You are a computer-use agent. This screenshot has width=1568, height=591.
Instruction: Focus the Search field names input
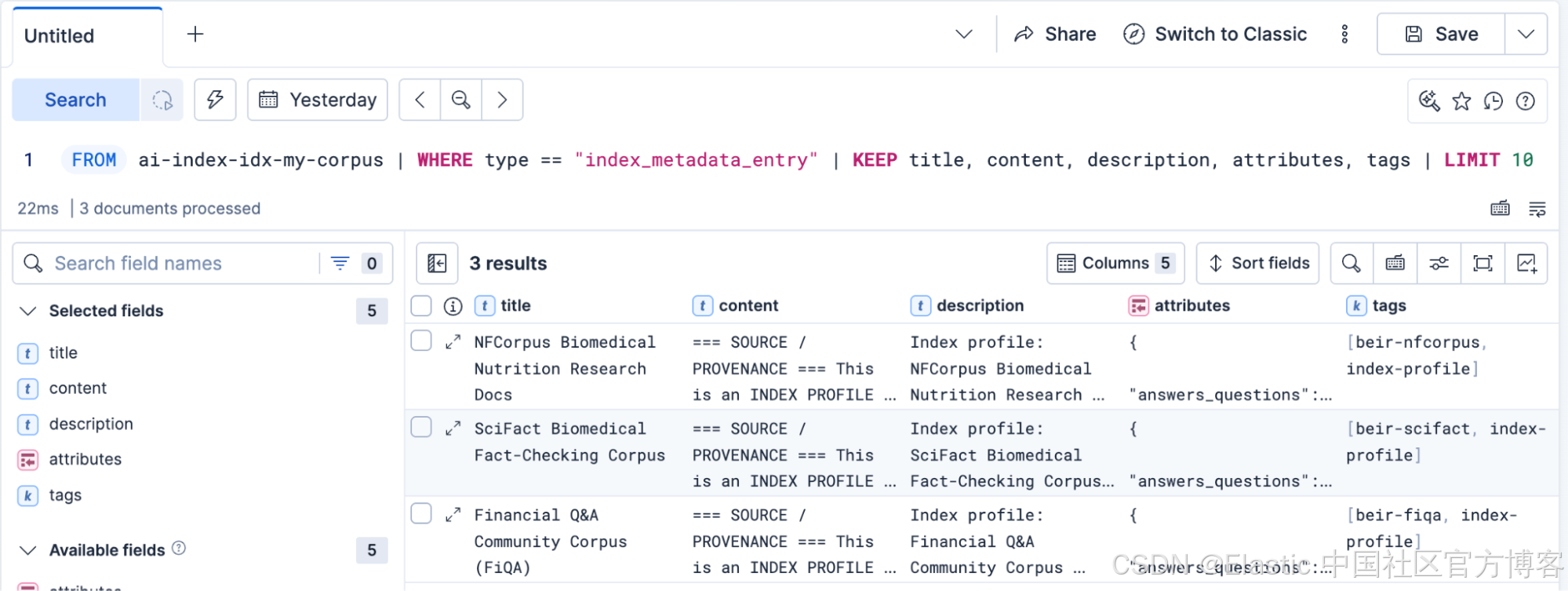point(184,264)
